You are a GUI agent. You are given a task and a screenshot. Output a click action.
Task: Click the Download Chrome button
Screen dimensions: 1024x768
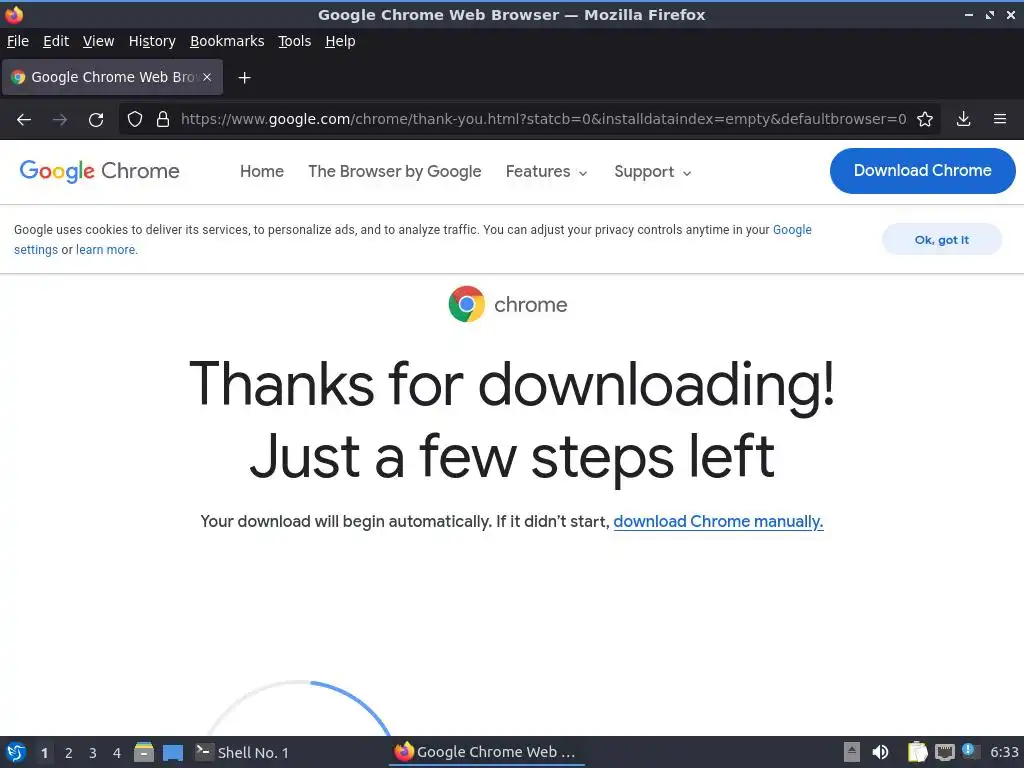pyautogui.click(x=922, y=170)
